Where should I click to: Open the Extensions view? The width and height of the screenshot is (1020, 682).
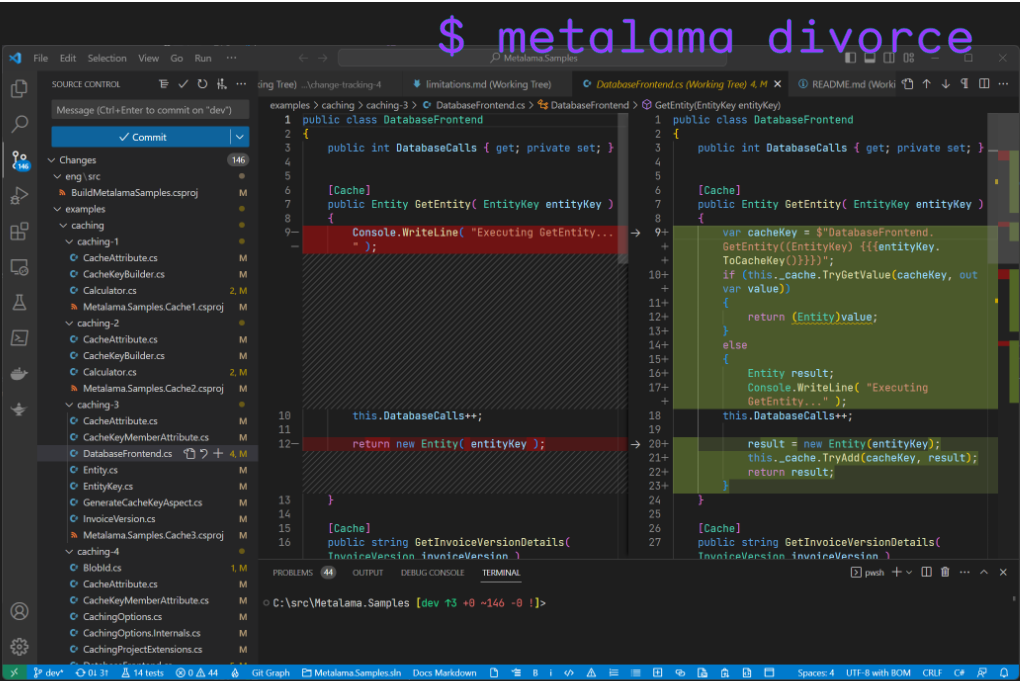click(20, 231)
